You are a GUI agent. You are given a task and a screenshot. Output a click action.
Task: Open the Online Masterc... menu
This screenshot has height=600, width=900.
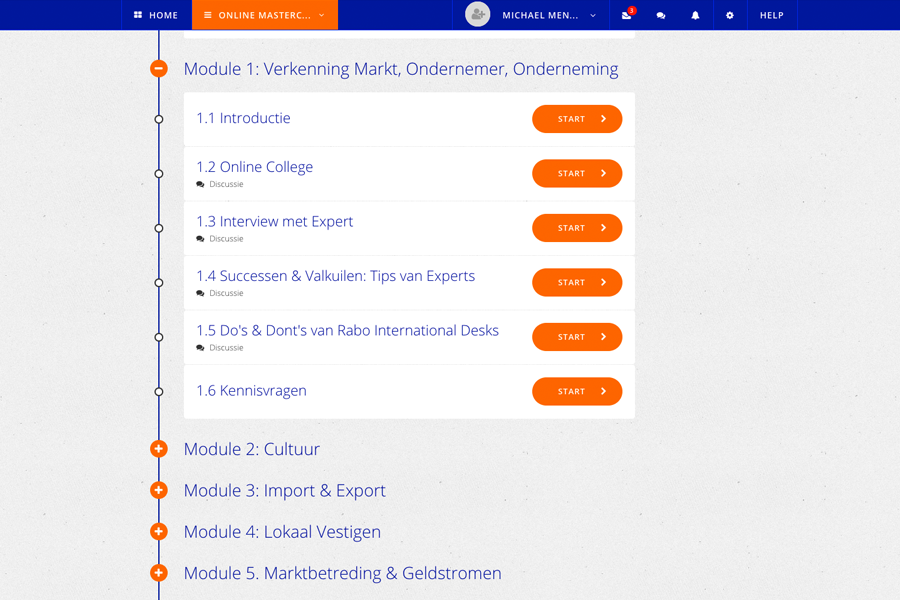tap(265, 15)
